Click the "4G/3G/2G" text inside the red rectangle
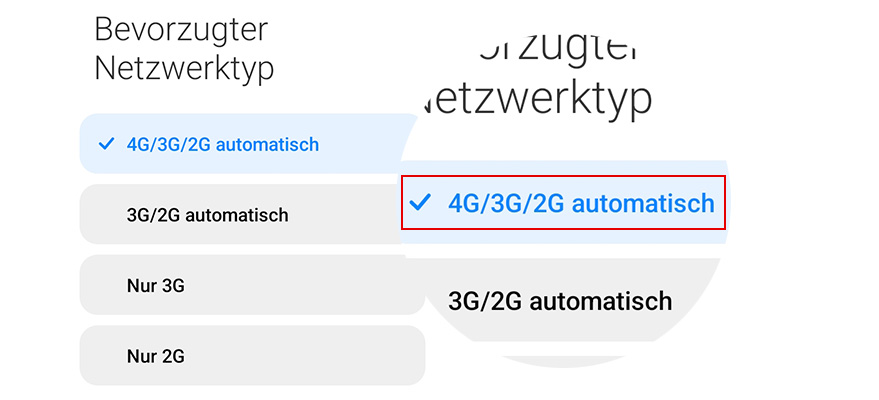The height and width of the screenshot is (400, 879). pos(506,204)
